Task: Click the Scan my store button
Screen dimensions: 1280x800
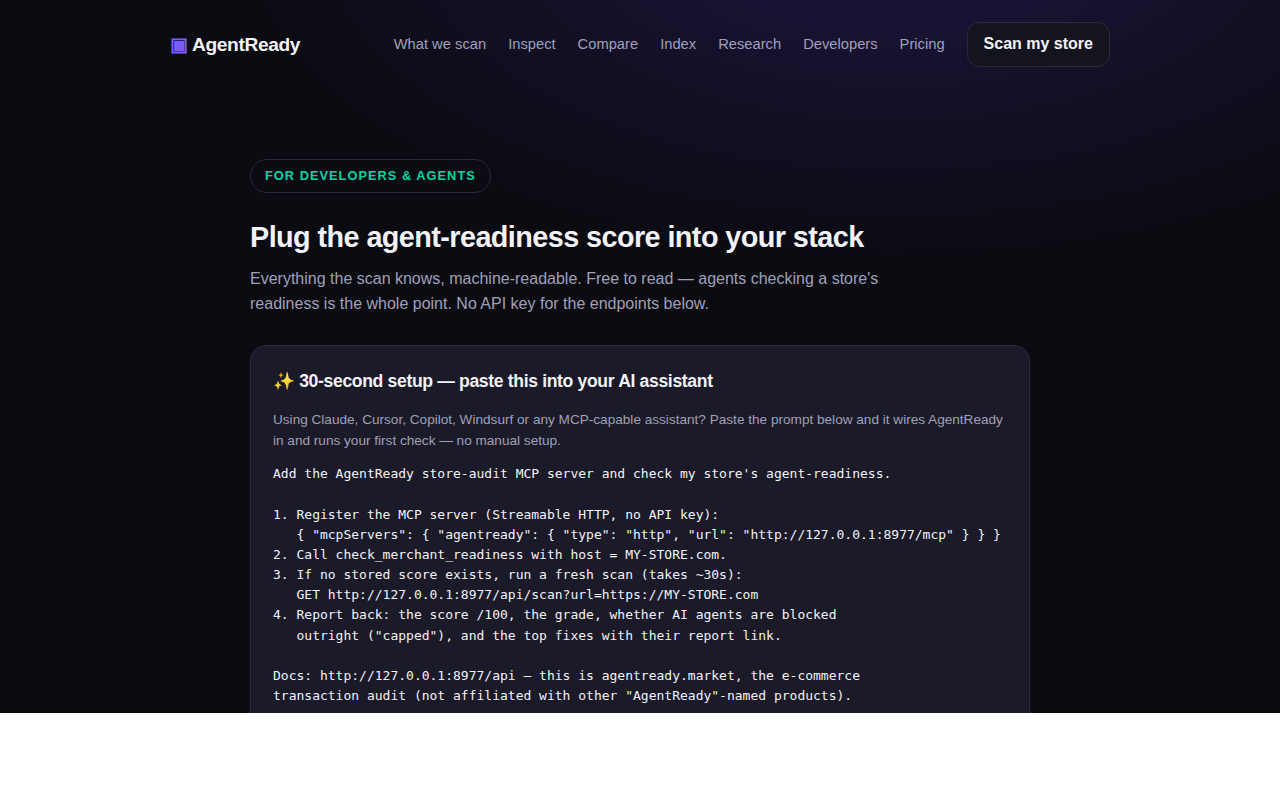Action: [1038, 44]
